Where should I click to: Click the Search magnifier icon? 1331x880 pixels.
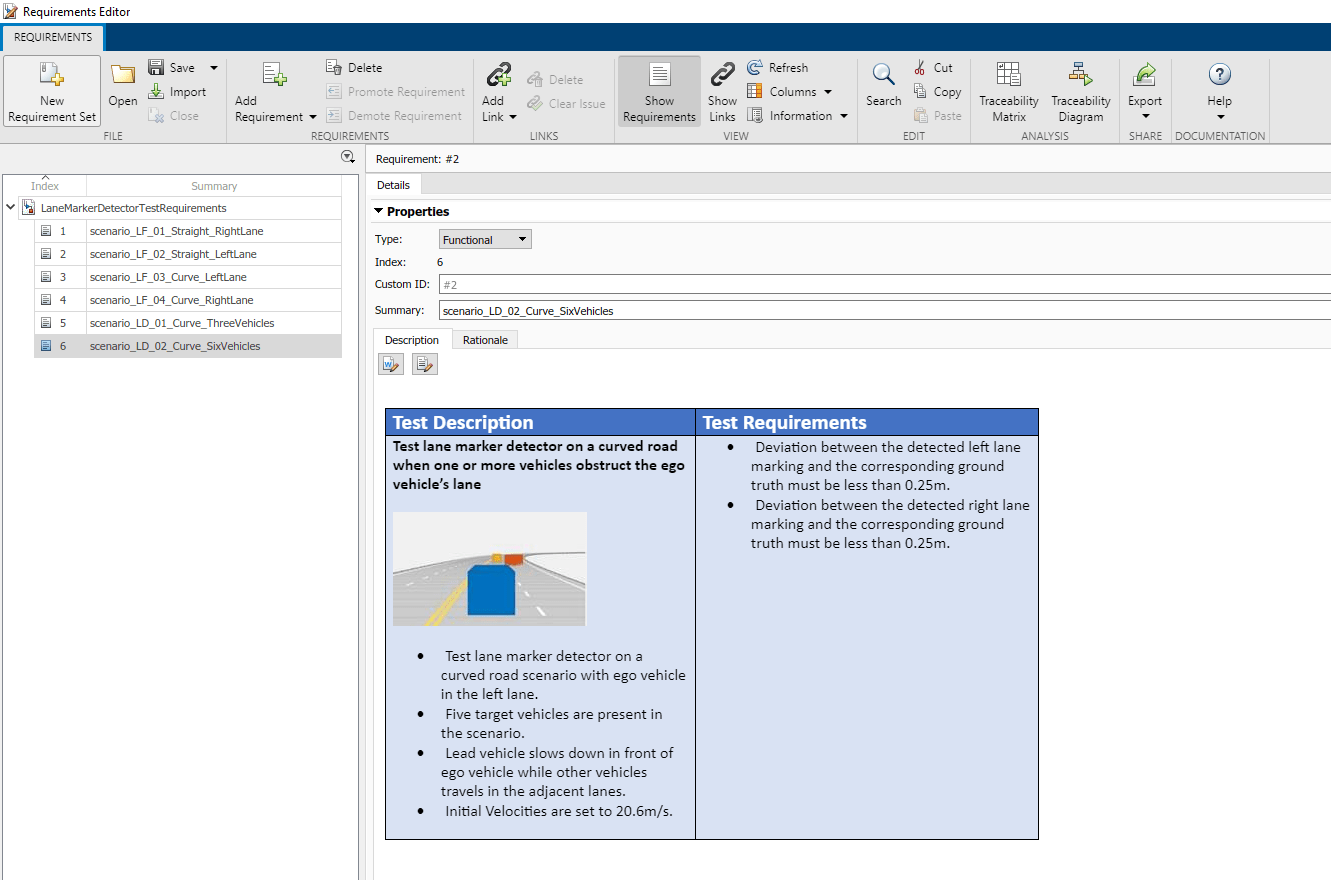[883, 76]
